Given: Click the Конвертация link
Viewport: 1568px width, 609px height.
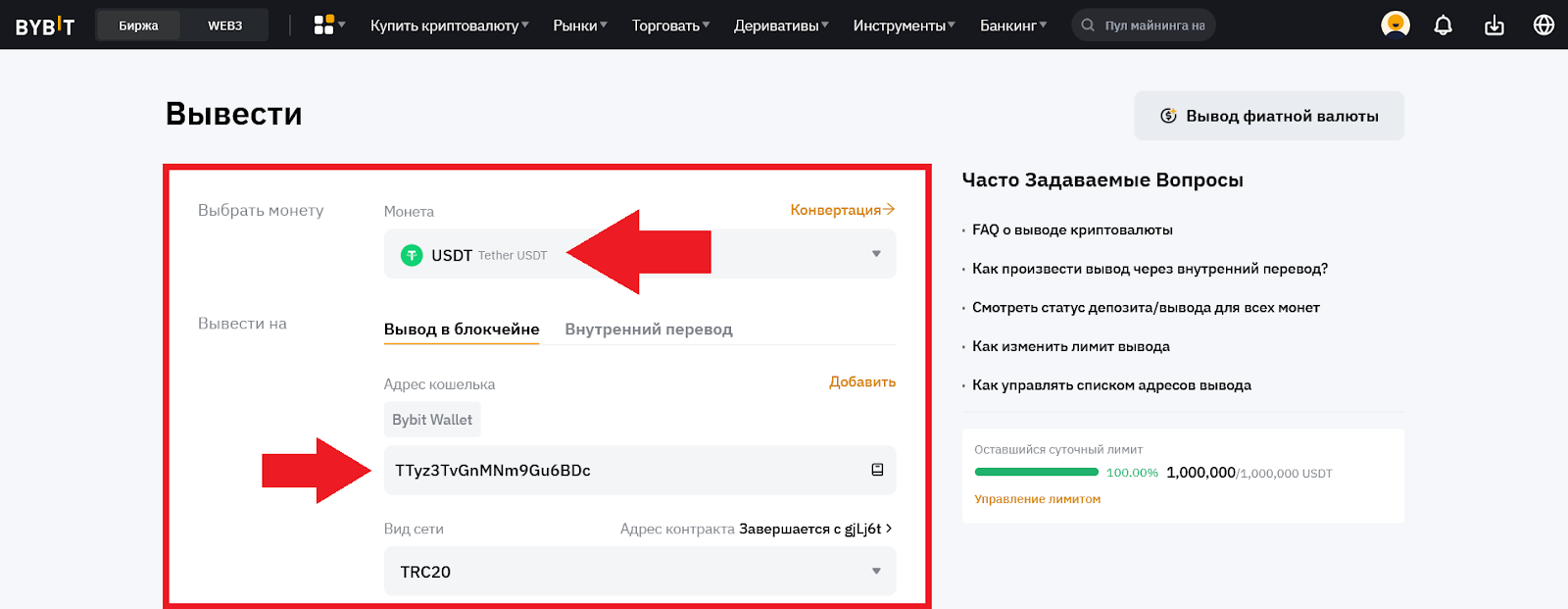Looking at the screenshot, I should pyautogui.click(x=842, y=210).
